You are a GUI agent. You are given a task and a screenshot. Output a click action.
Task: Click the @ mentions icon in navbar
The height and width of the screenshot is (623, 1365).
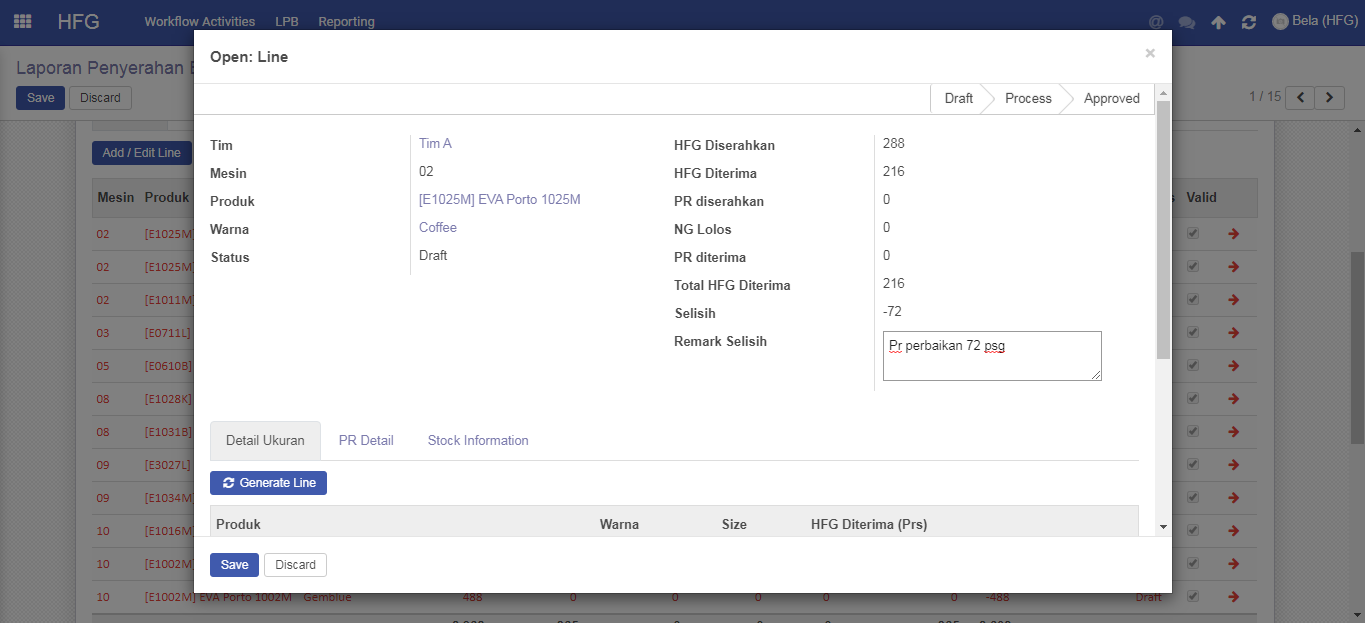coord(1156,22)
